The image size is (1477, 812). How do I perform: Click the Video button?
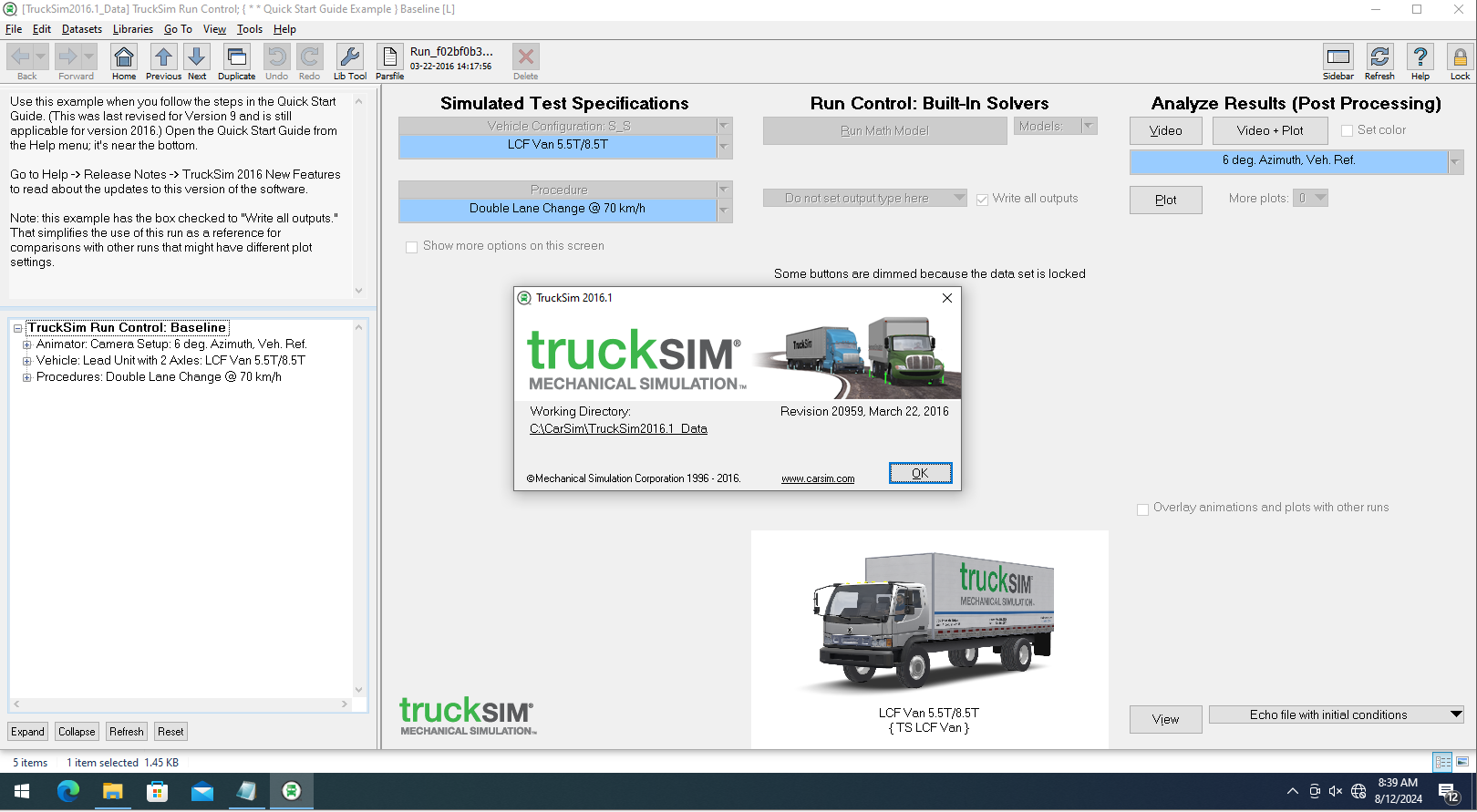click(x=1165, y=130)
